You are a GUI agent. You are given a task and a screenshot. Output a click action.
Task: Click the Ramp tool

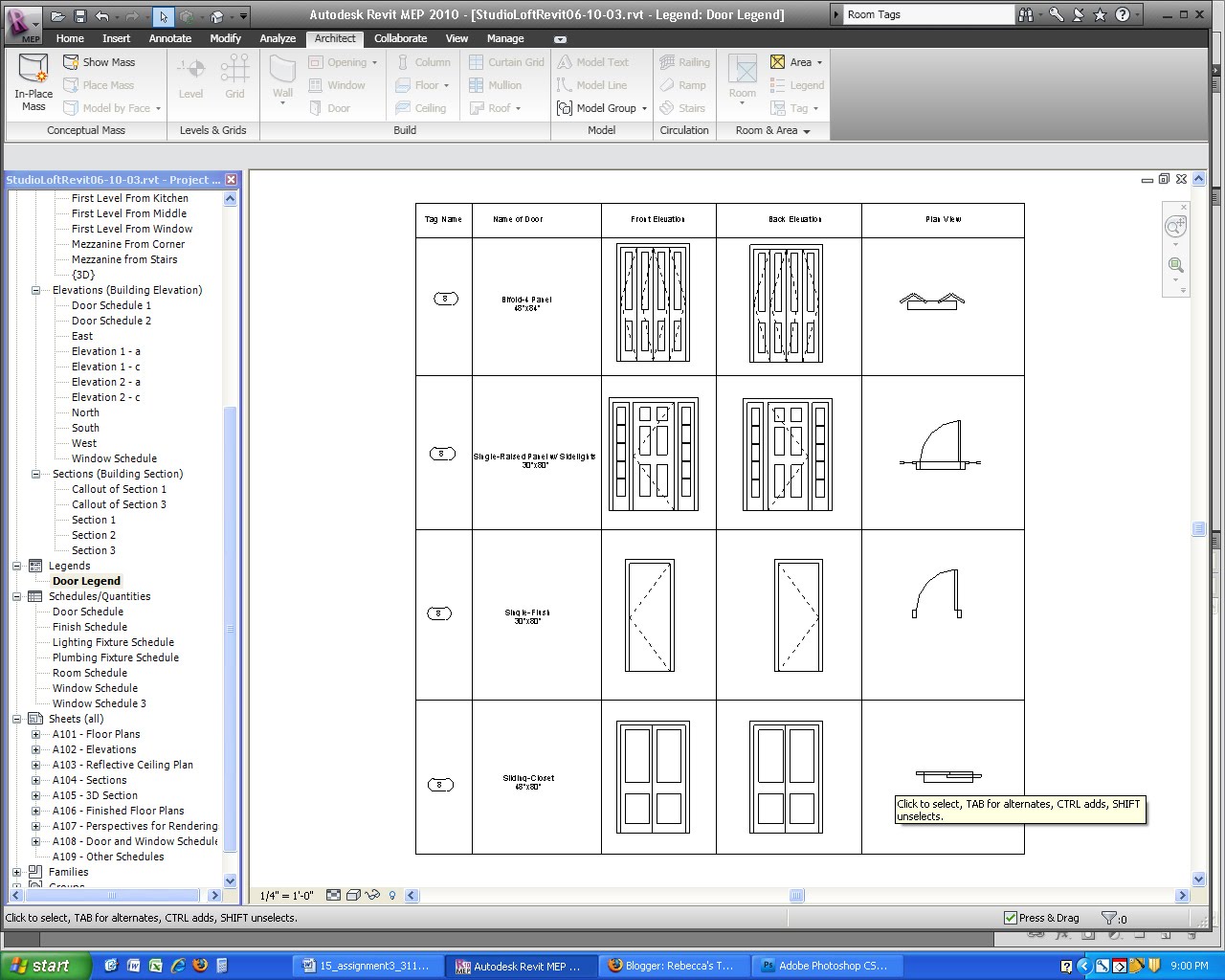[x=684, y=85]
